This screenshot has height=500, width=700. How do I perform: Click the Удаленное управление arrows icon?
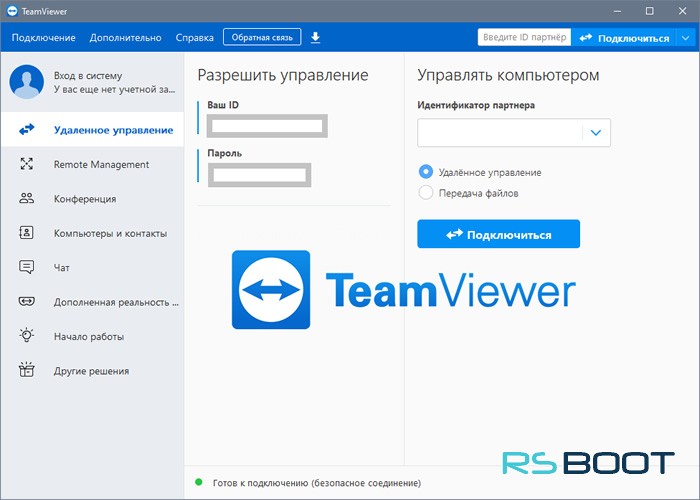[27, 129]
